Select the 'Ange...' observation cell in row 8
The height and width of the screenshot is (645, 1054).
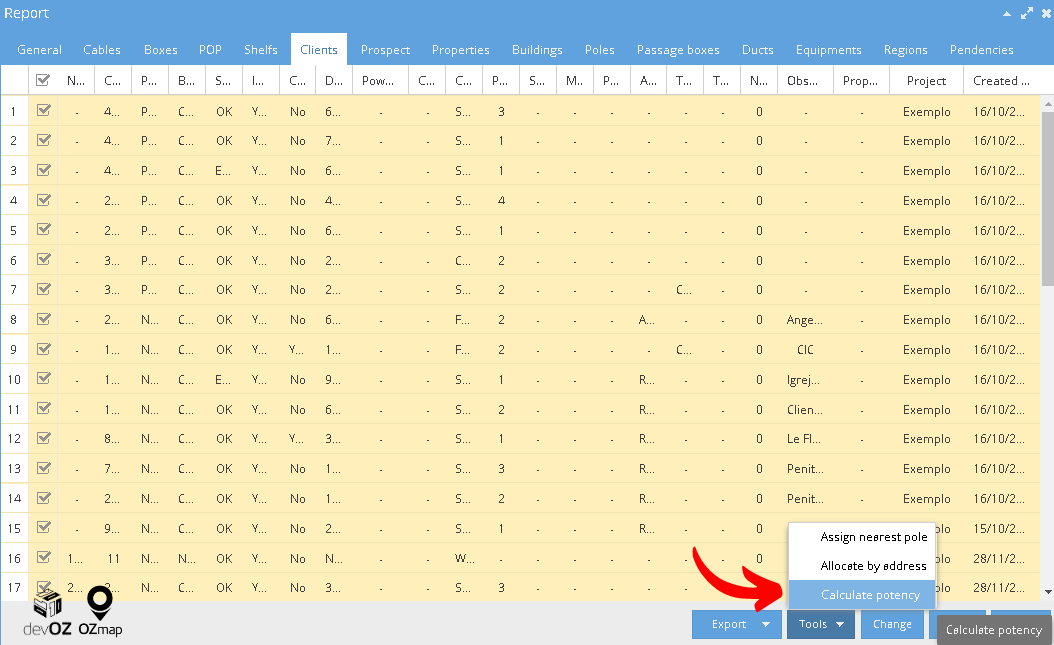[x=805, y=320]
